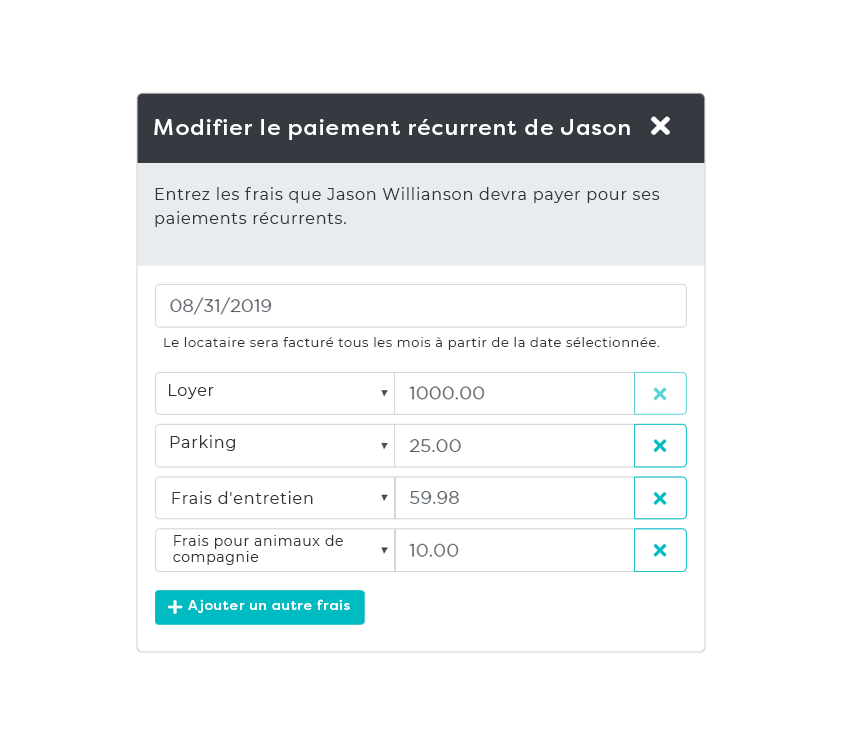This screenshot has width=842, height=745.
Task: Click the dropdown arrow beside Parking
Action: pos(384,446)
